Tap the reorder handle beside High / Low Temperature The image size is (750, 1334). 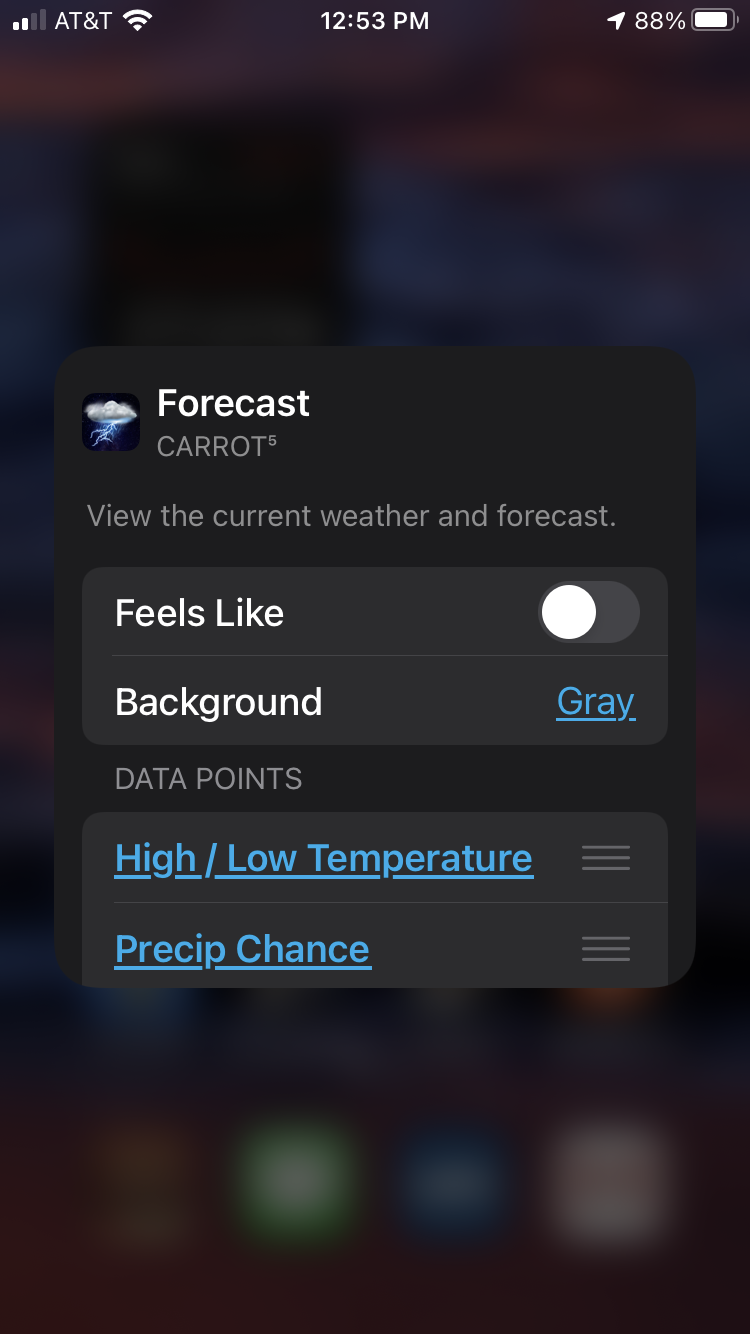[x=606, y=858]
